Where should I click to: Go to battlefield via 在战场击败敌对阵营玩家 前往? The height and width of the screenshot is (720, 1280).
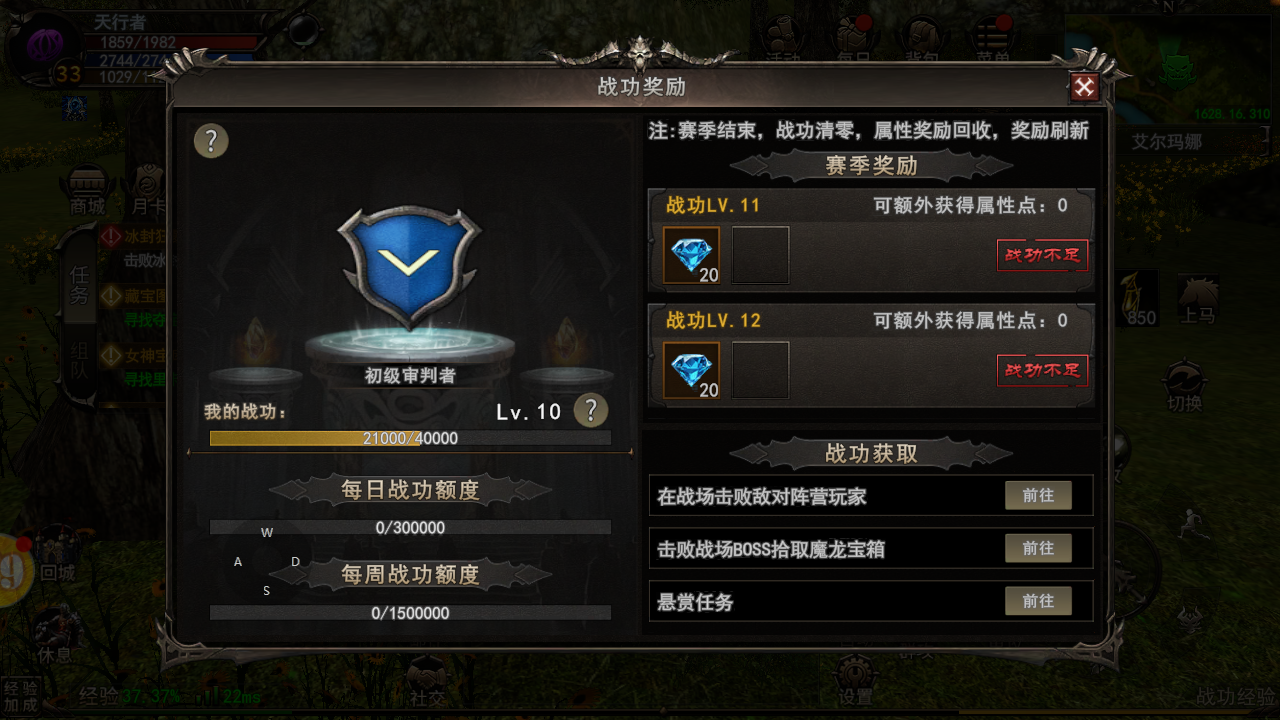coord(1038,495)
